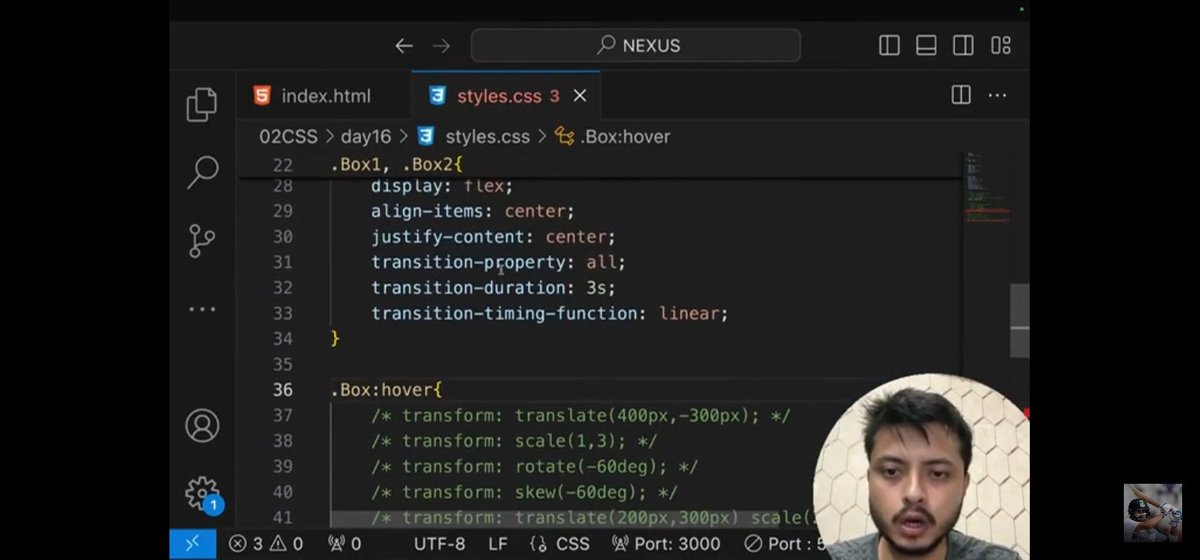Image resolution: width=1200 pixels, height=560 pixels.
Task: Go back with the left arrow
Action: click(x=403, y=46)
